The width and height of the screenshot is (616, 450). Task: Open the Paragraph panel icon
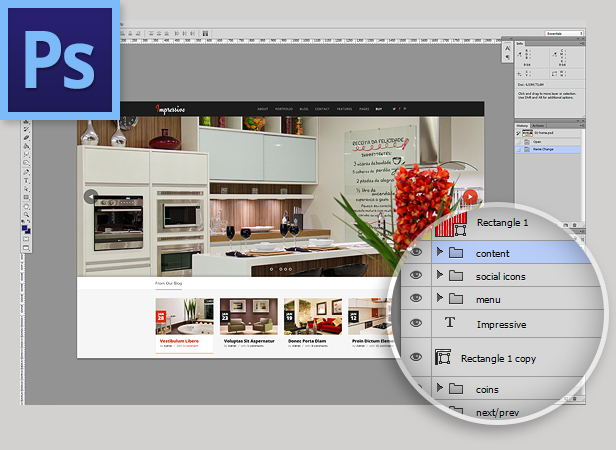508,57
